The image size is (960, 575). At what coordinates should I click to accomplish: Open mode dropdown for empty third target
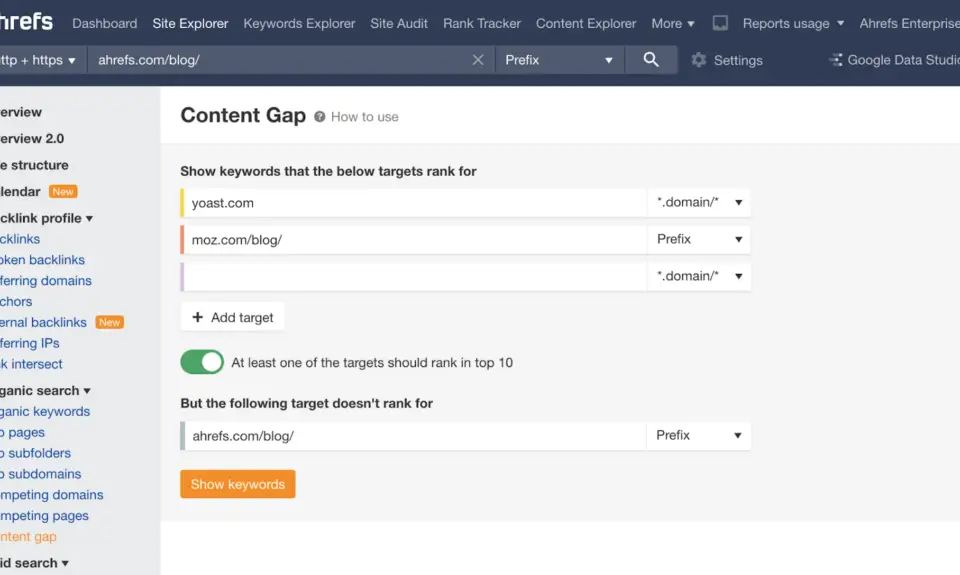pos(699,276)
